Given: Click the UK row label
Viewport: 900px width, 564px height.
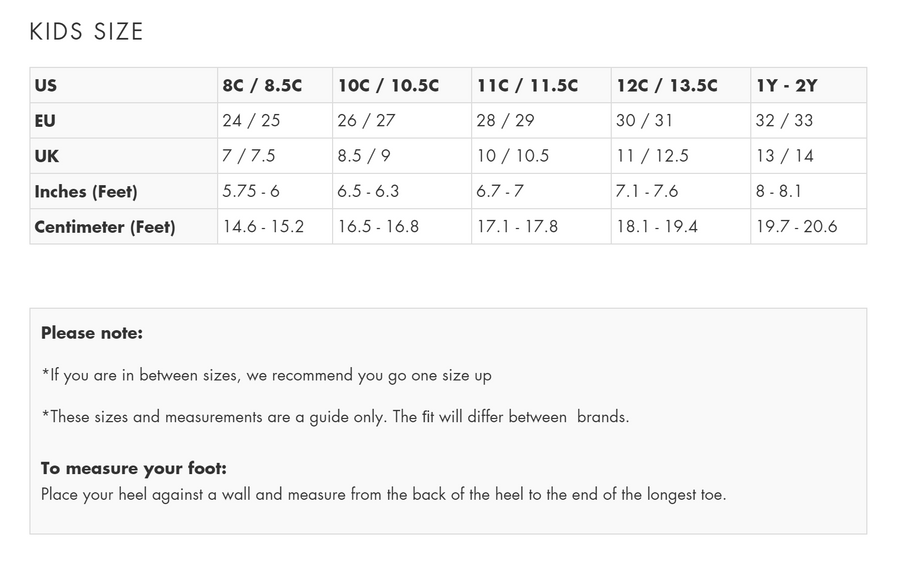Looking at the screenshot, I should [x=46, y=156].
